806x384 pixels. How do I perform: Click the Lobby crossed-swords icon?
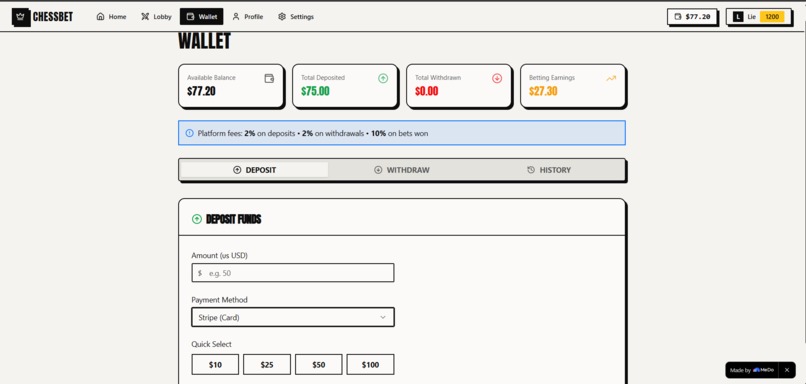[145, 16]
